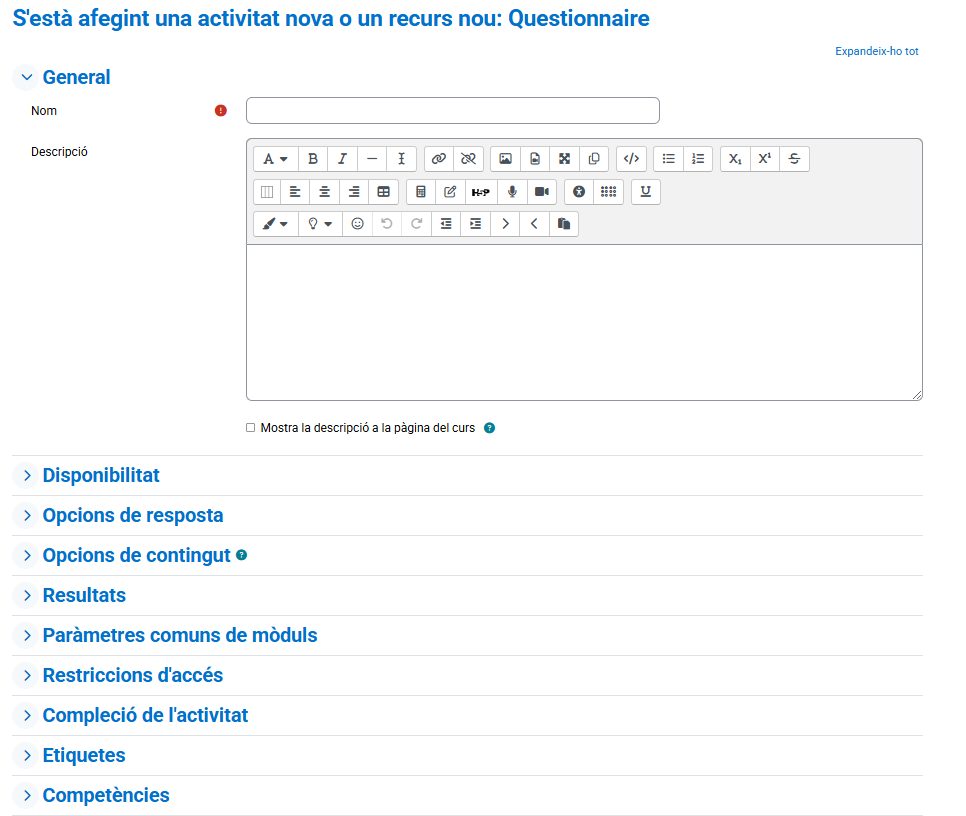The height and width of the screenshot is (816, 966).
Task: Click the H5P insert button
Action: (x=481, y=192)
